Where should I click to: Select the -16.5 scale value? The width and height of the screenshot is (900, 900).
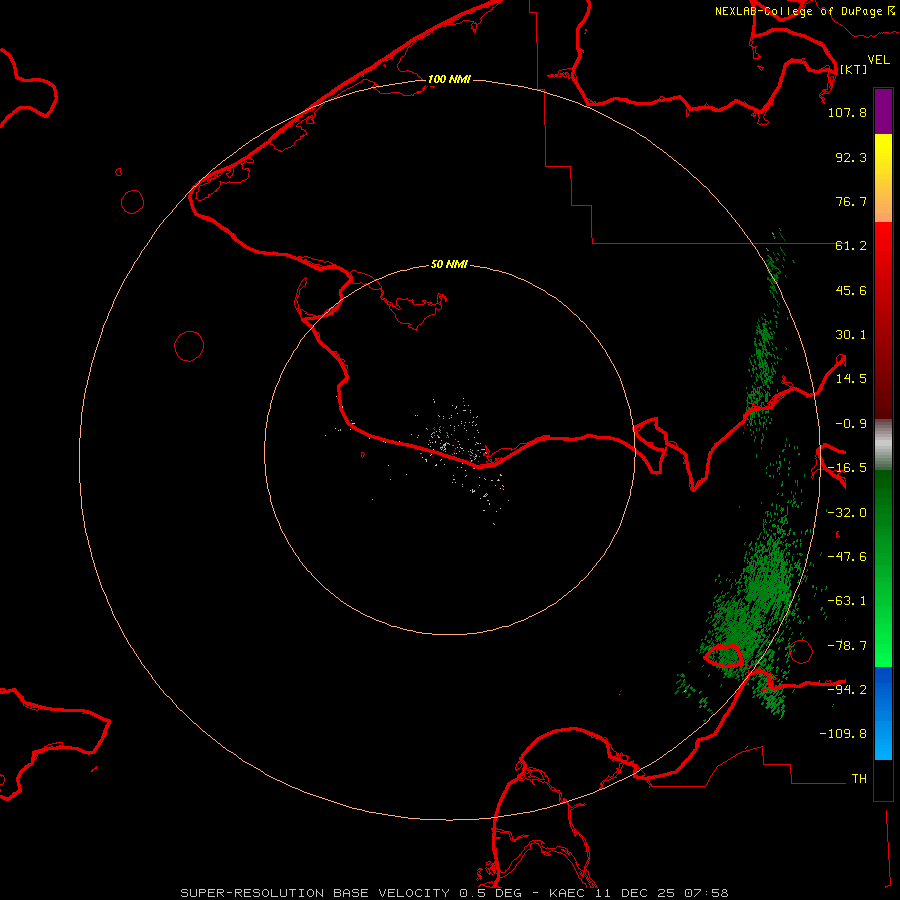847,468
